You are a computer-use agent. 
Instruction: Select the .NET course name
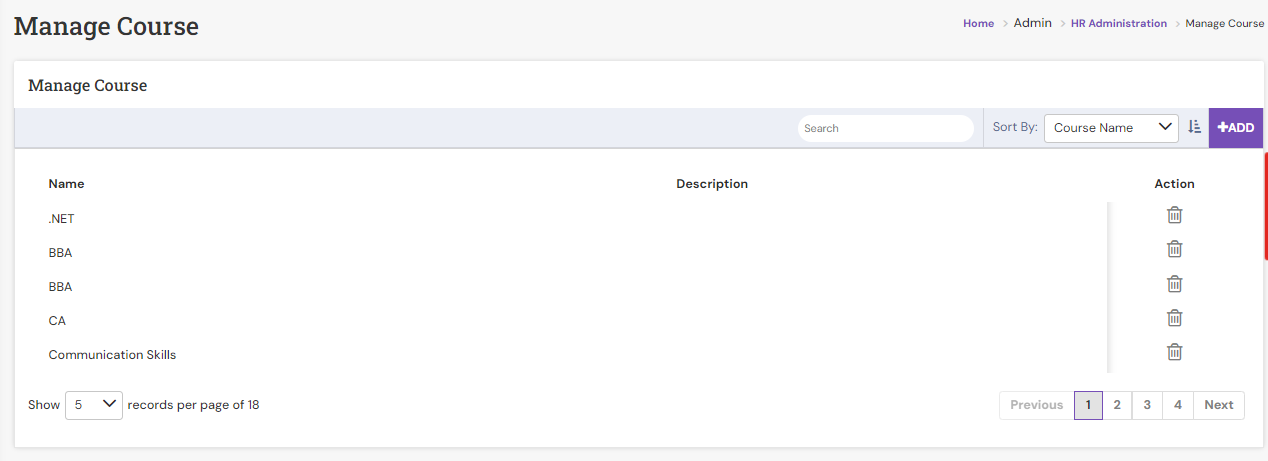click(x=61, y=218)
